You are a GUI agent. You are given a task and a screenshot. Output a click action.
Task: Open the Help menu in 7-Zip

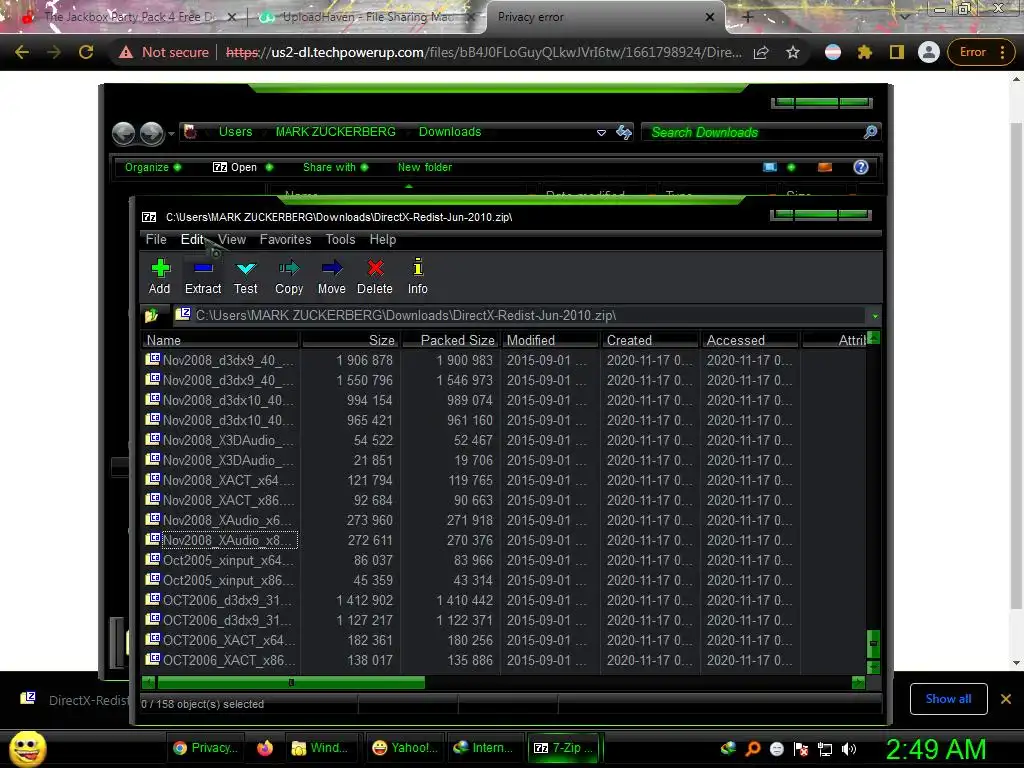pyautogui.click(x=383, y=240)
